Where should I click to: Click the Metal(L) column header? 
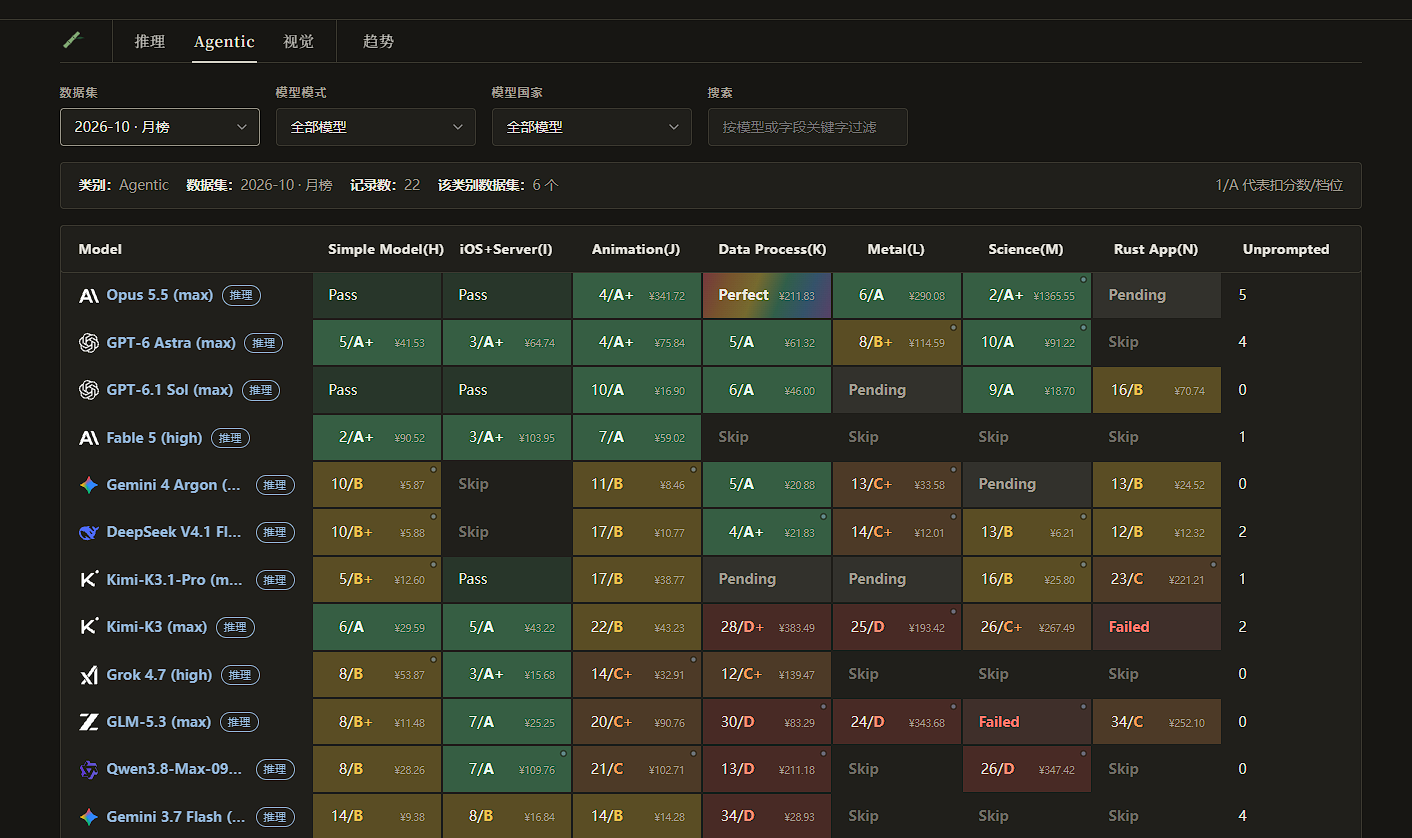pos(896,249)
